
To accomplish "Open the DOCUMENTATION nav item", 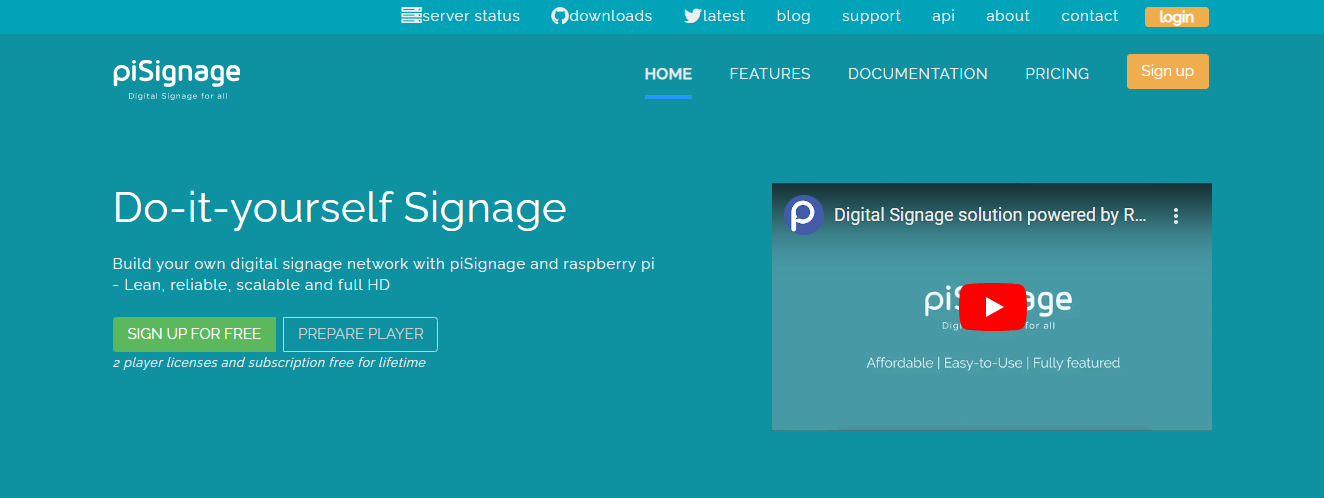I will [918, 74].
